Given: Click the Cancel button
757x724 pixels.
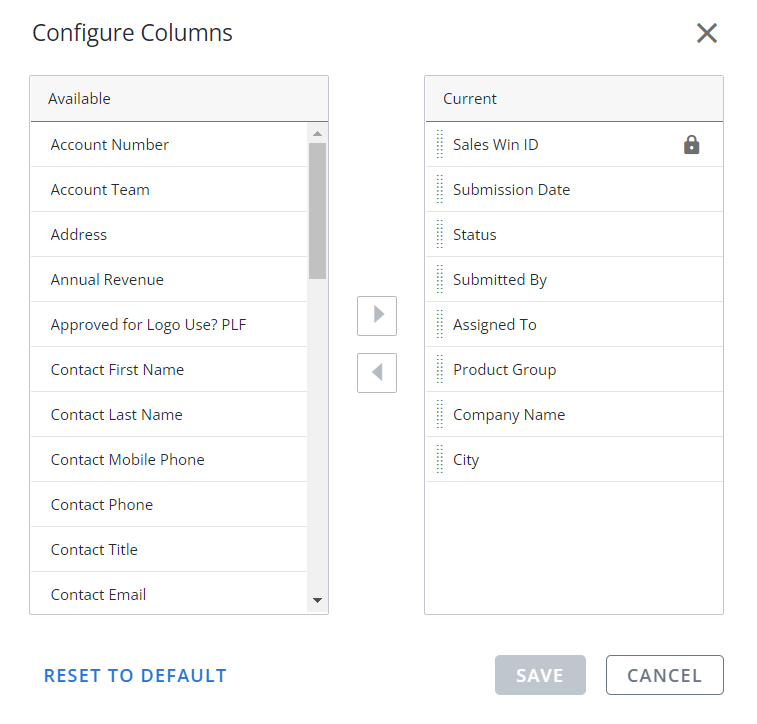Looking at the screenshot, I should pos(665,675).
